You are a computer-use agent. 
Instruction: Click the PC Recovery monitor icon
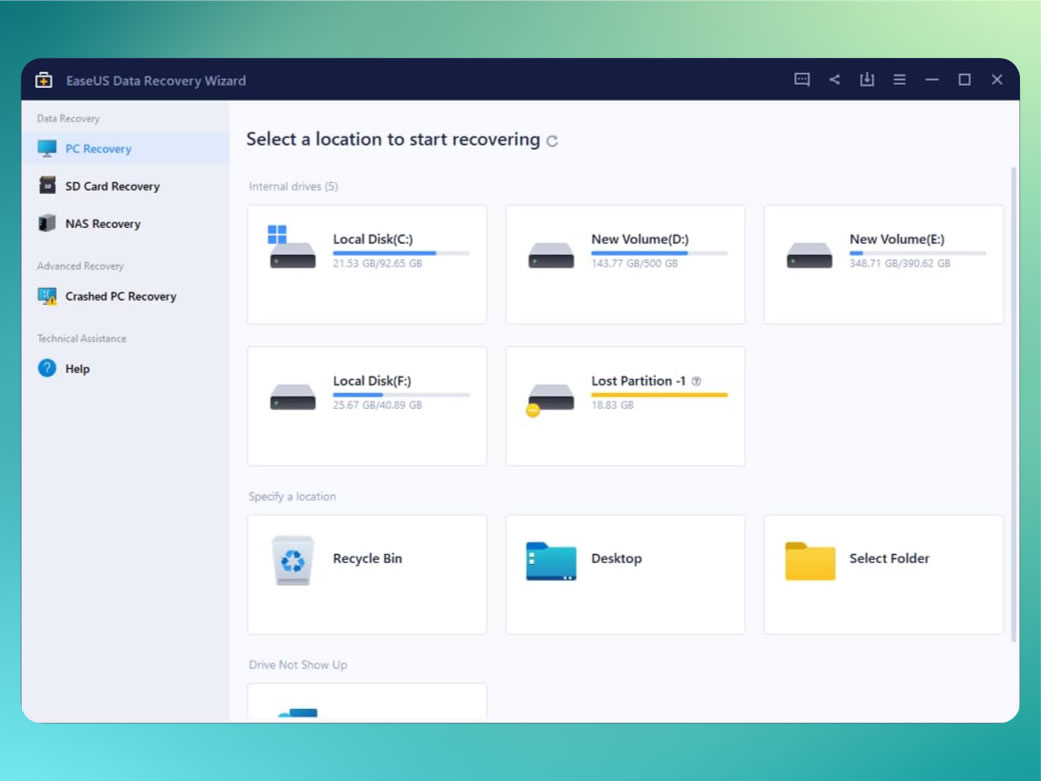(x=47, y=149)
